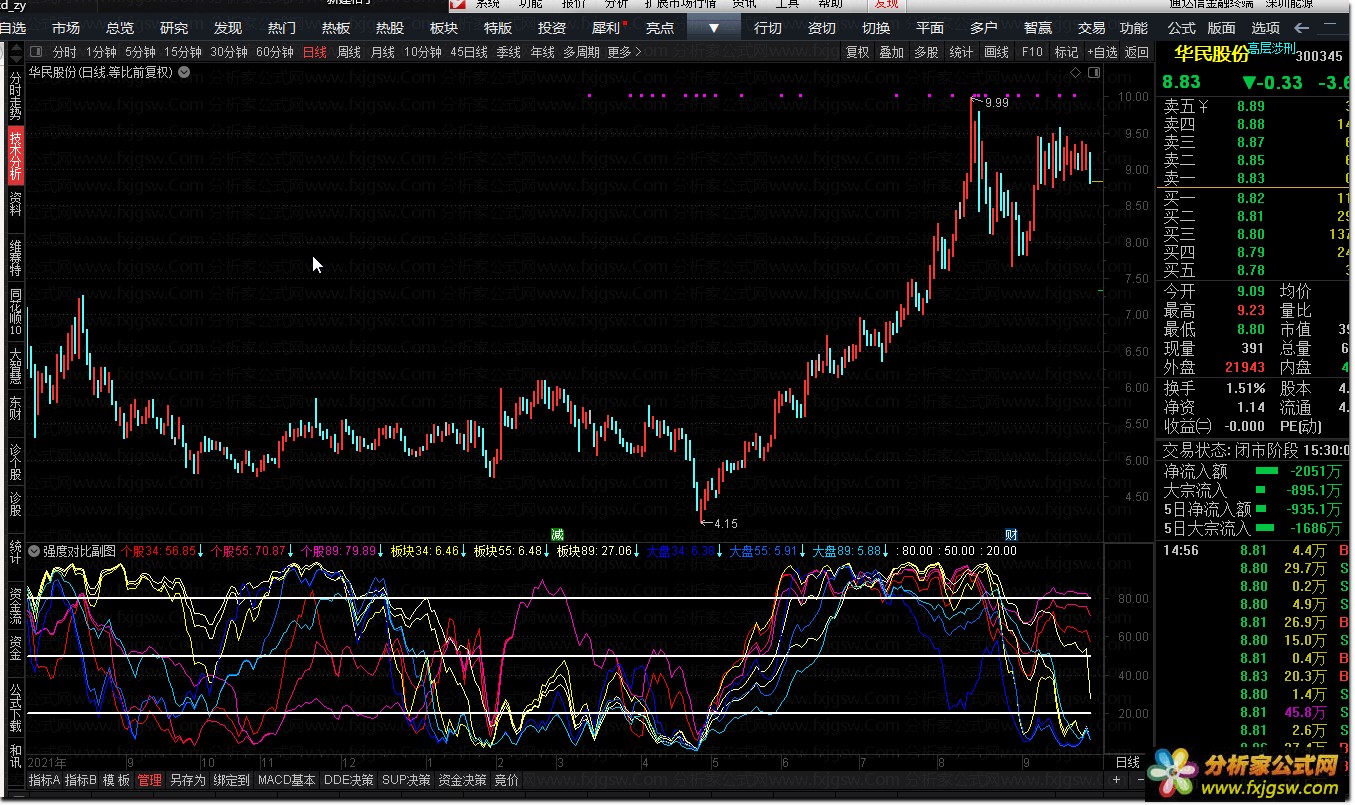Click the 绑定到 bottom tab
The image size is (1355, 805).
tap(232, 780)
